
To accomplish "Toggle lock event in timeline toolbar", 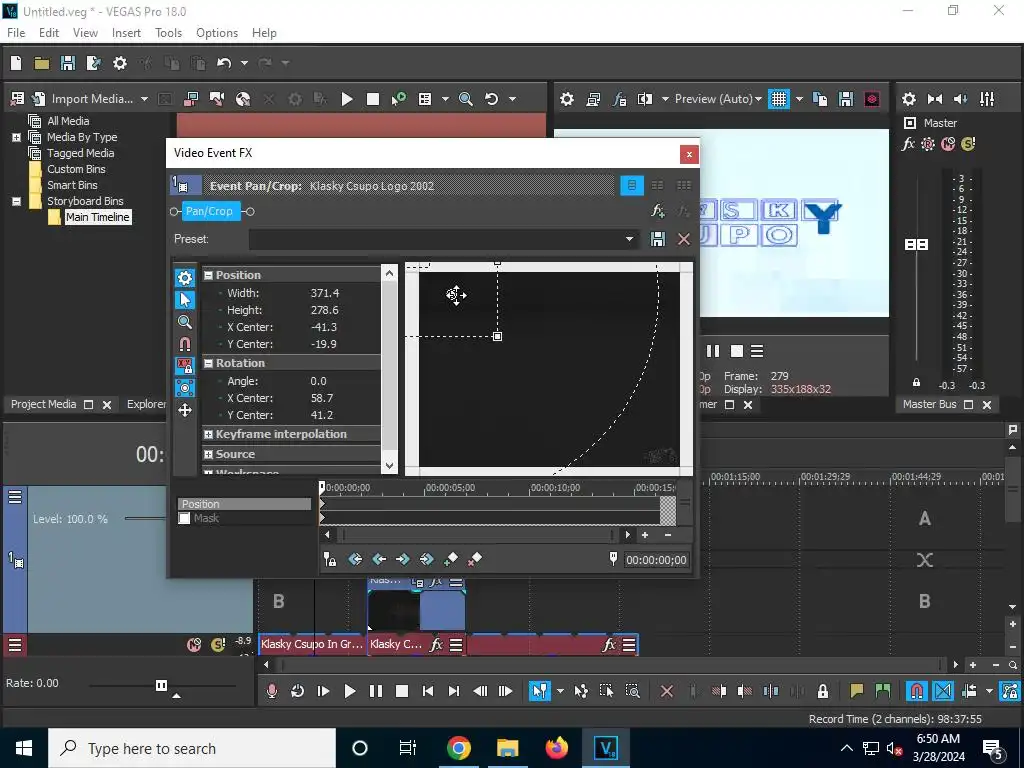I will click(823, 691).
